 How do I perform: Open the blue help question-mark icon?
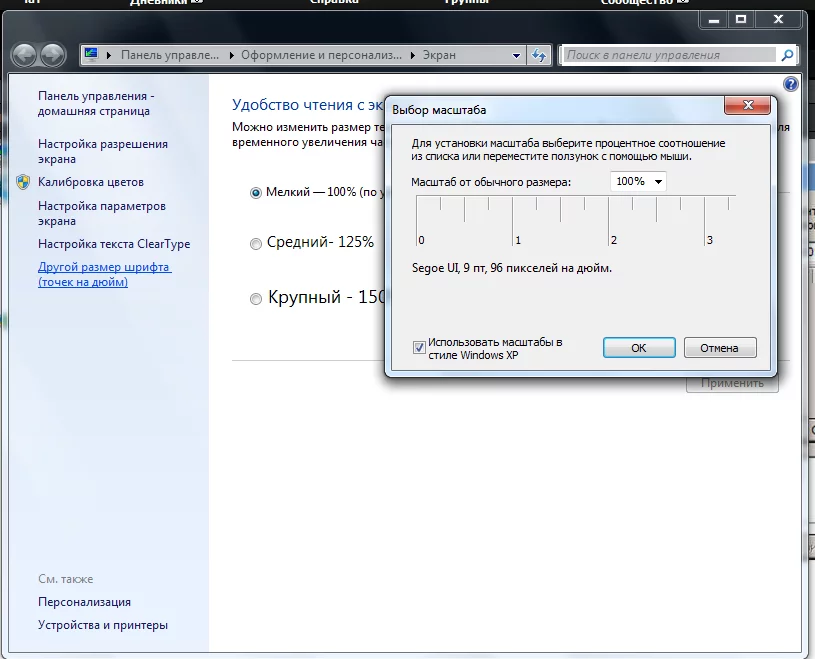791,84
